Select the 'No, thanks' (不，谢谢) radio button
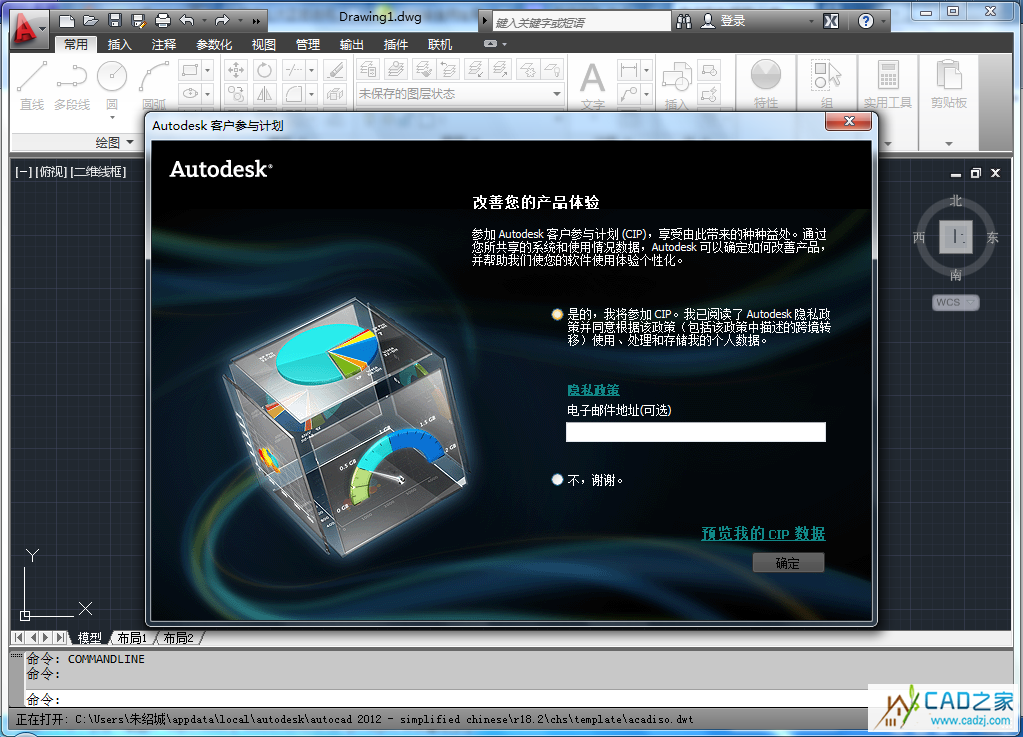The height and width of the screenshot is (737, 1023). click(557, 480)
